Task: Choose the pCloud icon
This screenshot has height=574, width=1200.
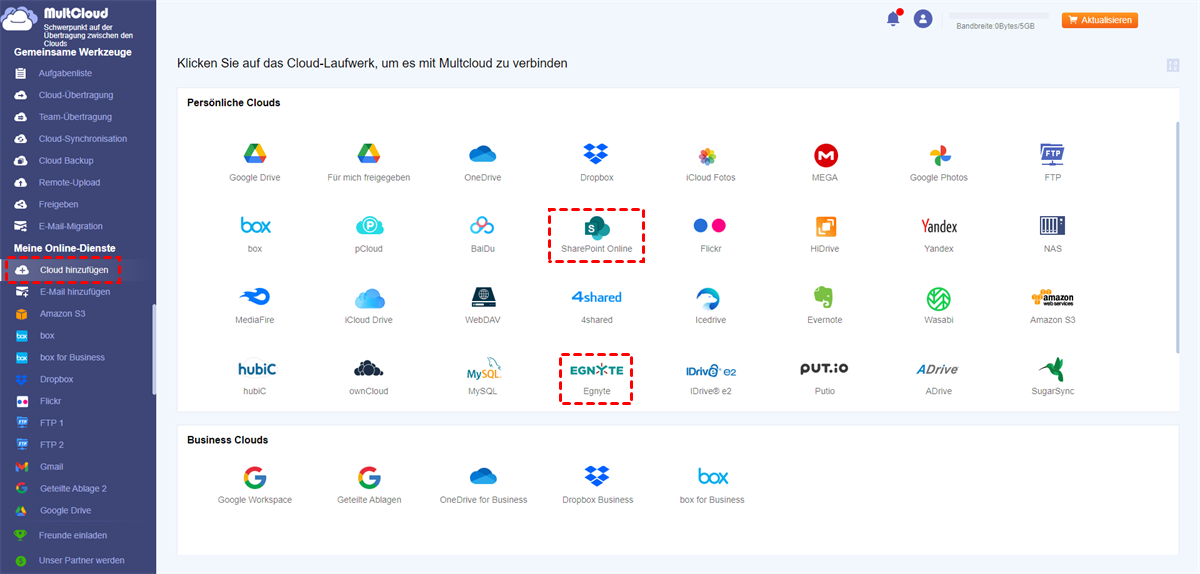Action: coord(369,226)
